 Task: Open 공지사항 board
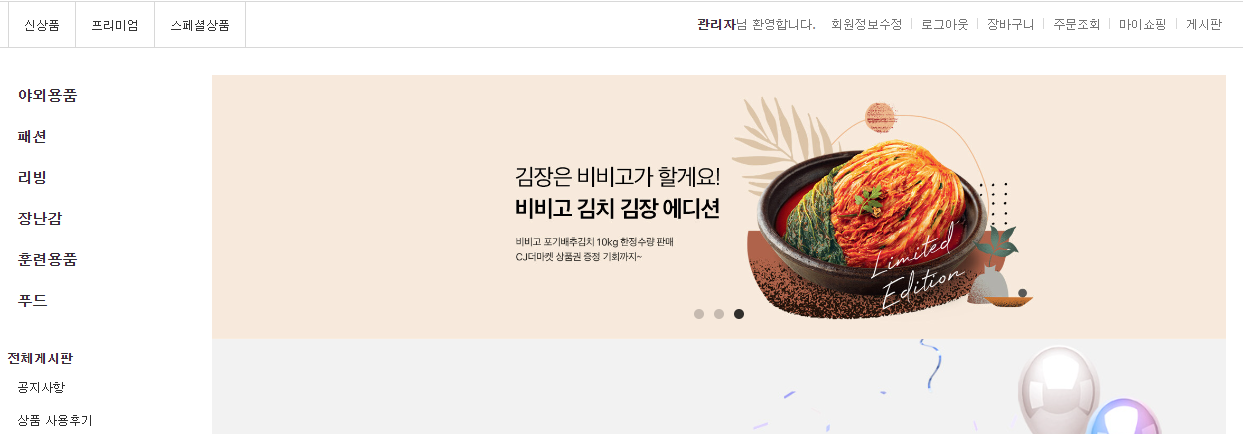pos(41,388)
